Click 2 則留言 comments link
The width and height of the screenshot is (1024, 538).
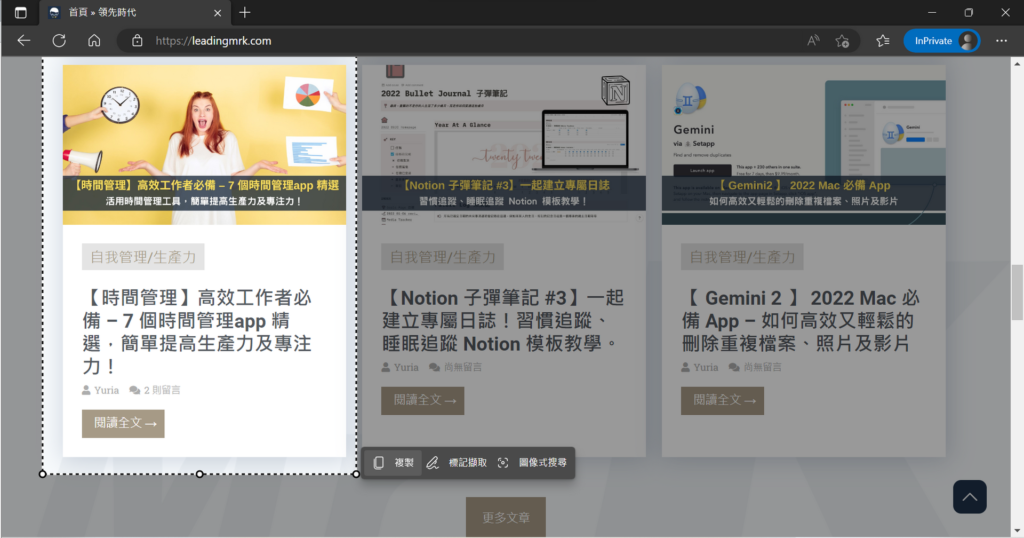pos(162,390)
